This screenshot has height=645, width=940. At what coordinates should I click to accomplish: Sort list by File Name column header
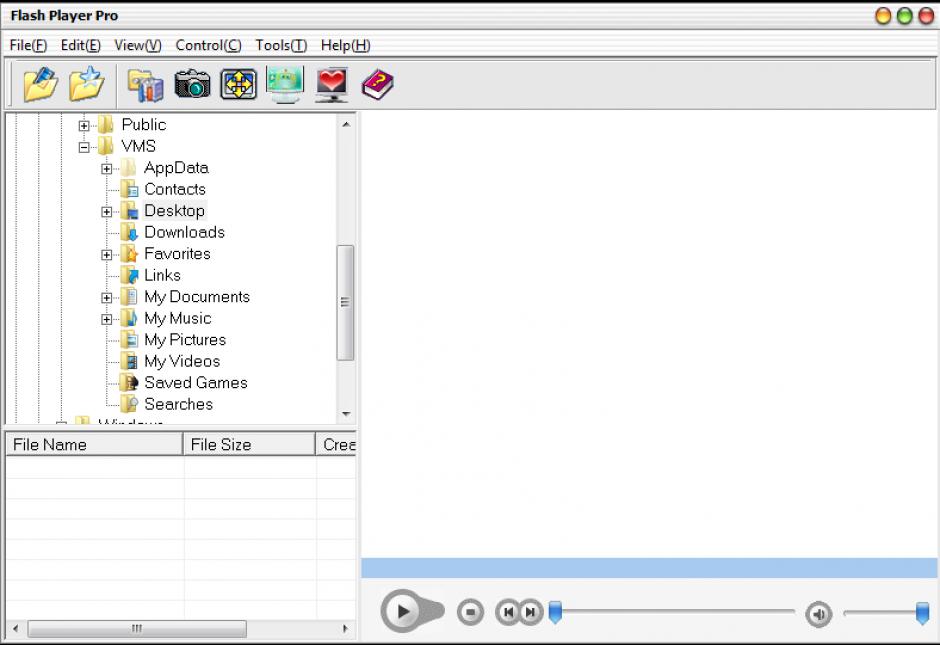click(94, 444)
